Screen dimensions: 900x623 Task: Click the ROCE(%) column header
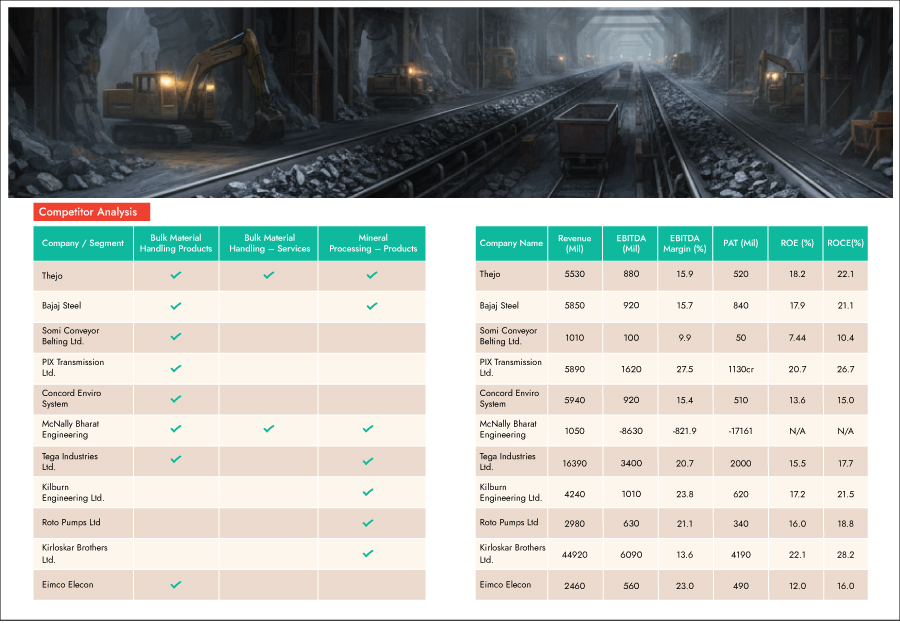tap(845, 244)
